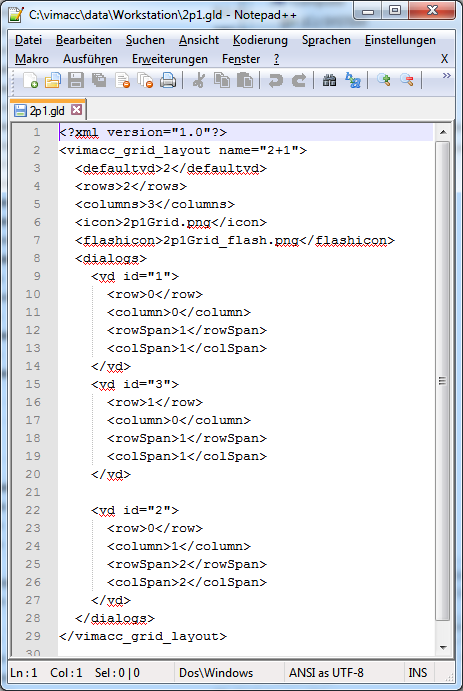Screen dimensions: 463x691
Task: Click the Open file folder icon
Action: [x=53, y=80]
